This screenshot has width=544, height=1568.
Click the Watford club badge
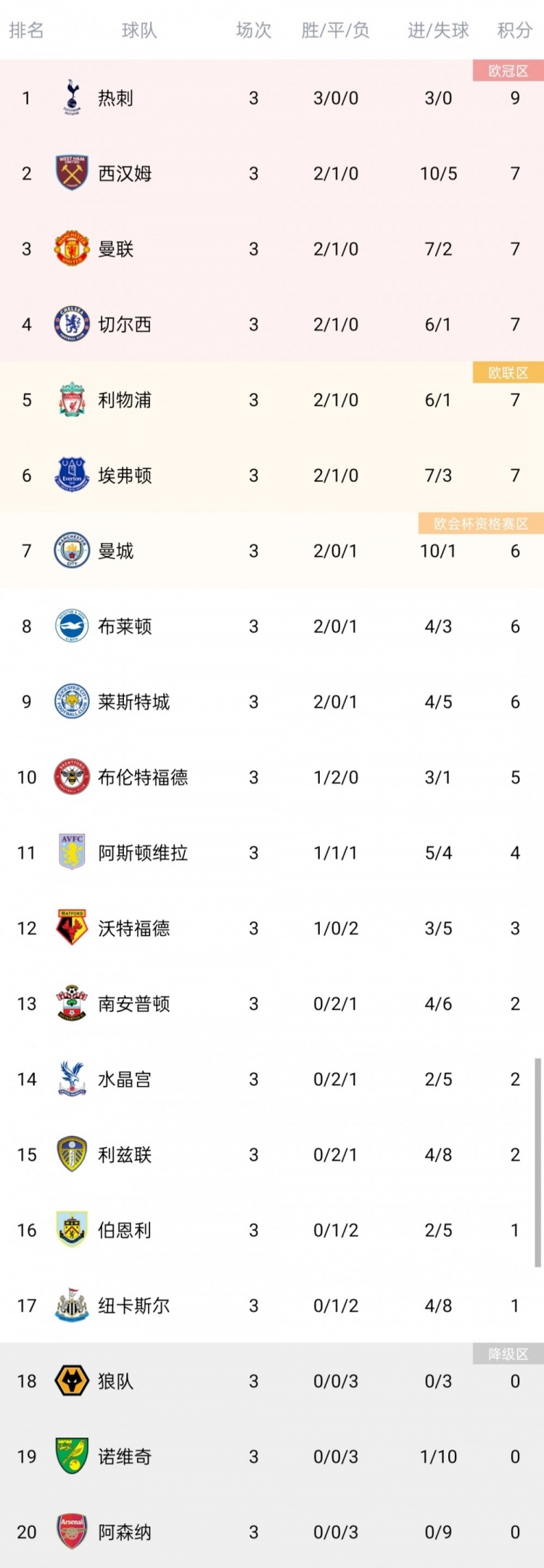tap(72, 928)
